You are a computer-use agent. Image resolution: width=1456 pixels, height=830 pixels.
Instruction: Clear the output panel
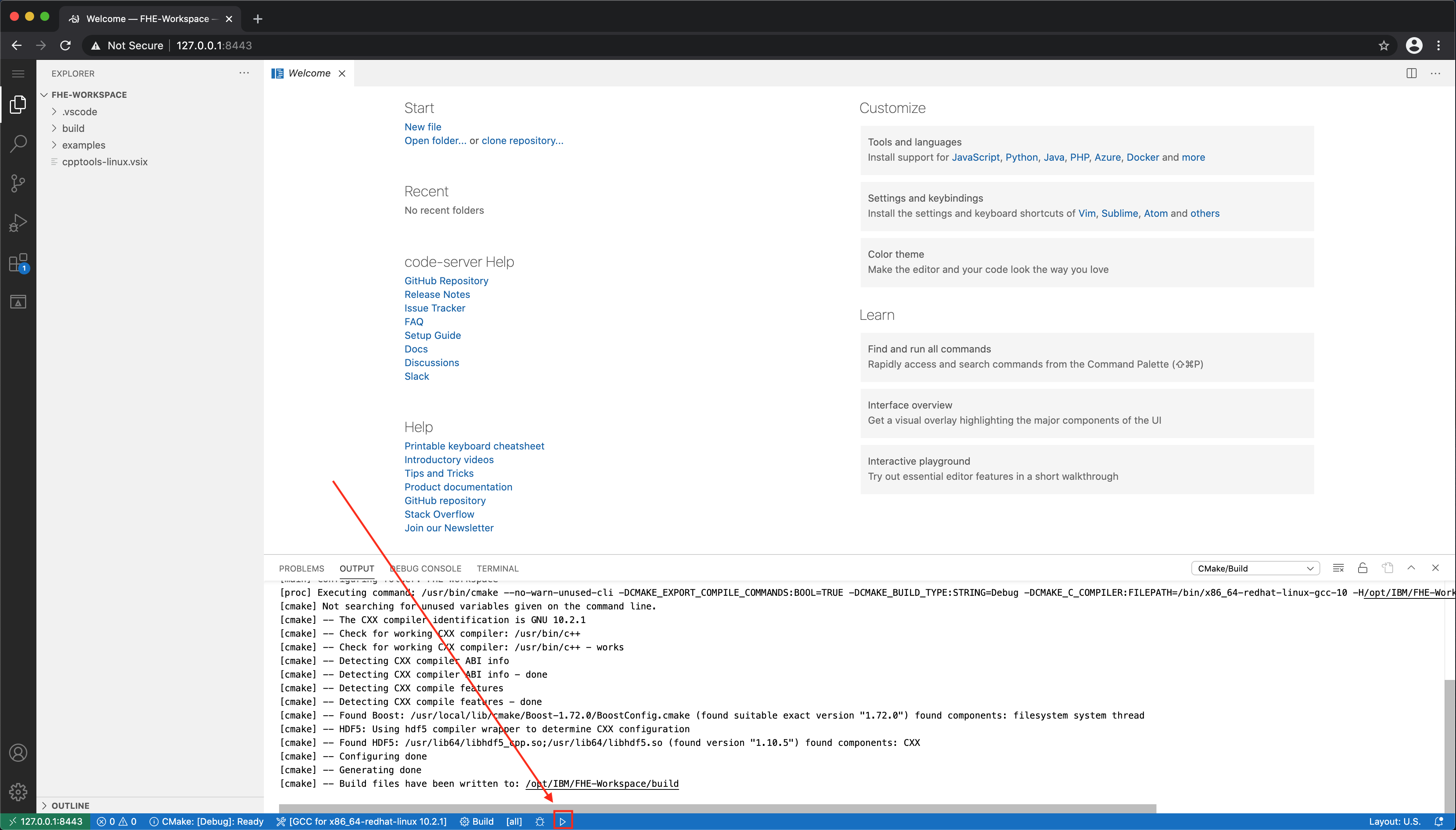coord(1338,568)
